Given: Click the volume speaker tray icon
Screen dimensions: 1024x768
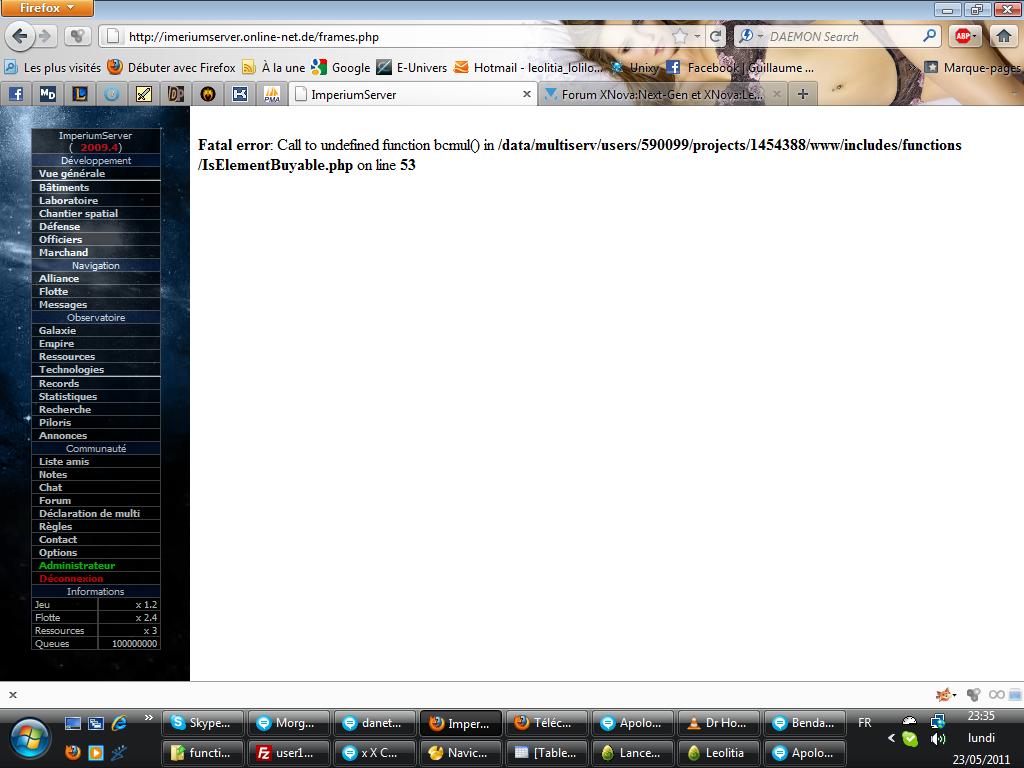Looking at the screenshot, I should (938, 739).
